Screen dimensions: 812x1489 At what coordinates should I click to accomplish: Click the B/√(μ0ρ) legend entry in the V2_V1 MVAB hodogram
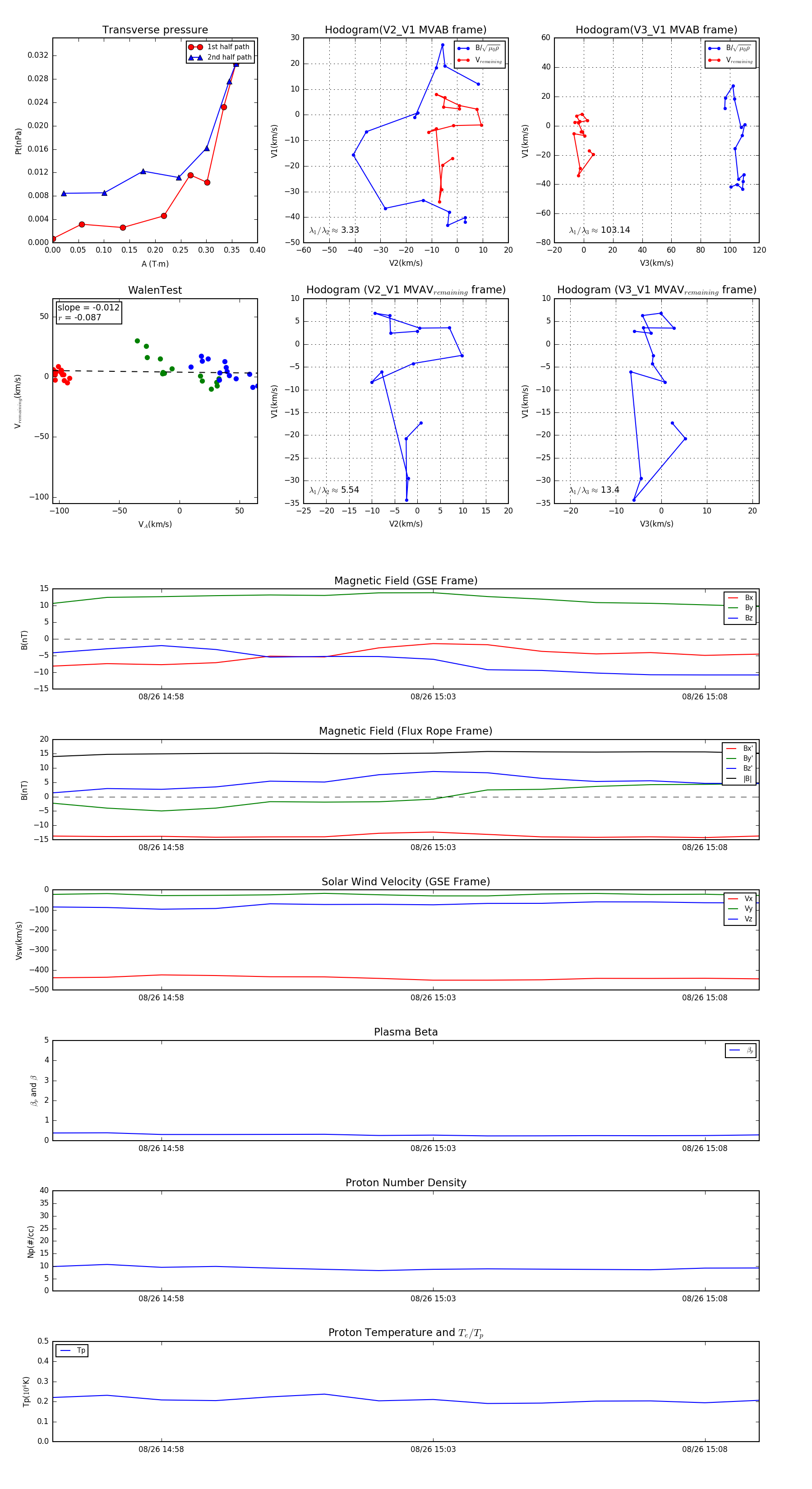(479, 49)
